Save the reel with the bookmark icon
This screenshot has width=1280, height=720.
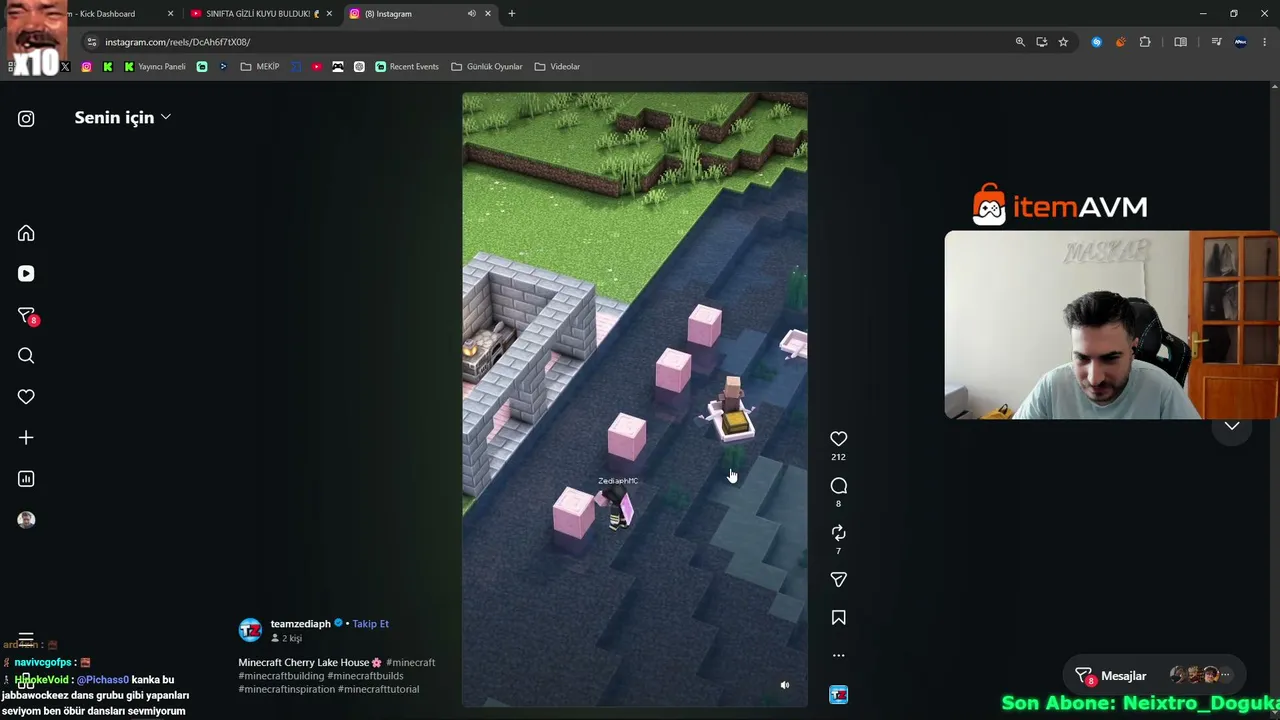839,618
